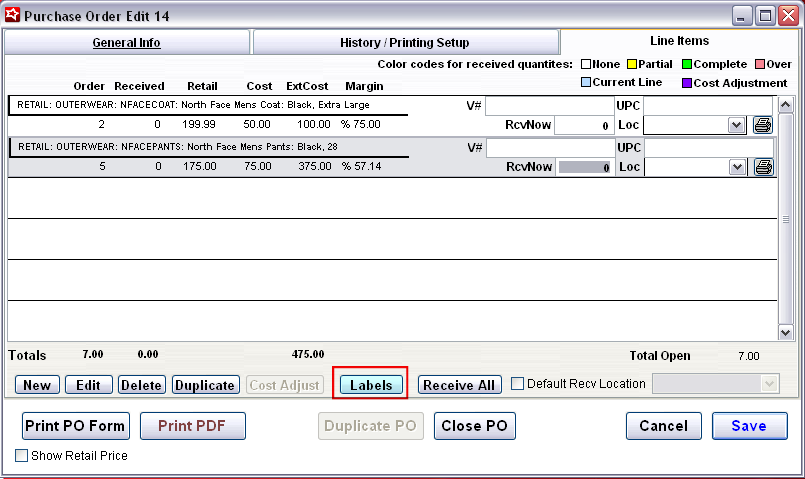Screen dimensions: 805x479
Task: Click the Total Open label
Action: [660, 356]
